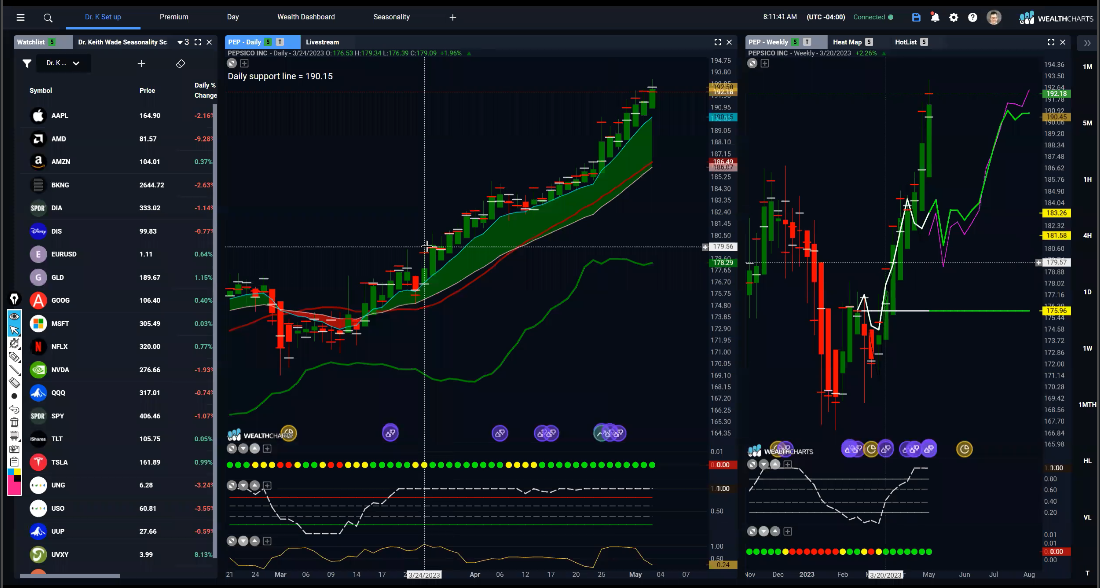Set weekly chart to 4H timeframe
Image resolution: width=1100 pixels, height=588 pixels.
1087,236
